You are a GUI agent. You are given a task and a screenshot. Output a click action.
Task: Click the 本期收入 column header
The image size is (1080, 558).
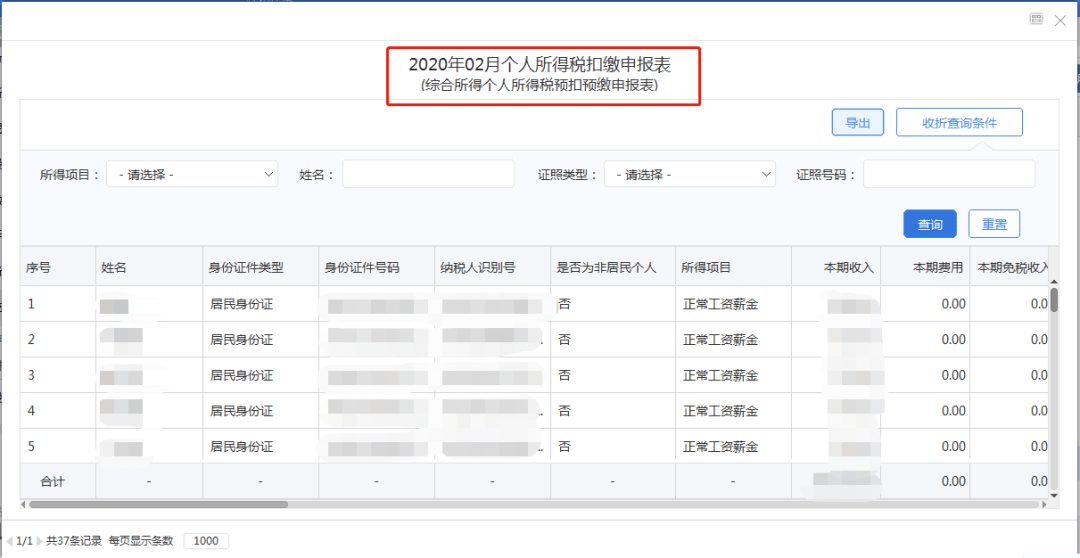pos(837,268)
